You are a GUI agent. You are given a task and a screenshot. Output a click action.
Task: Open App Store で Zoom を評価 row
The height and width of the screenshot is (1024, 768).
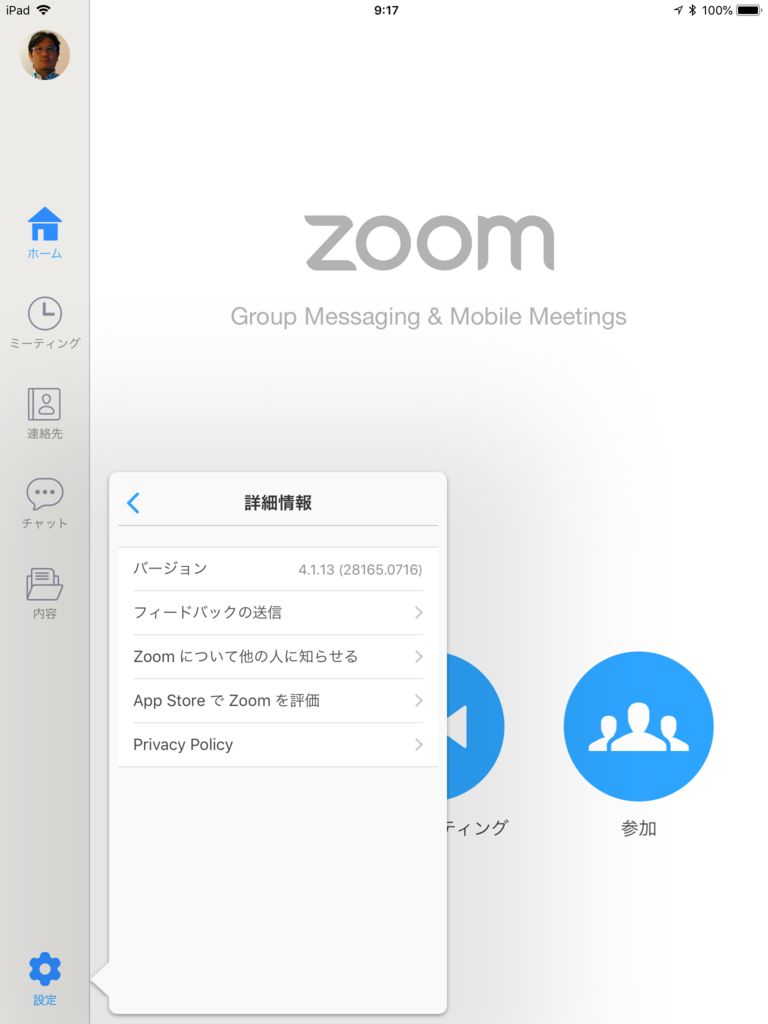278,701
